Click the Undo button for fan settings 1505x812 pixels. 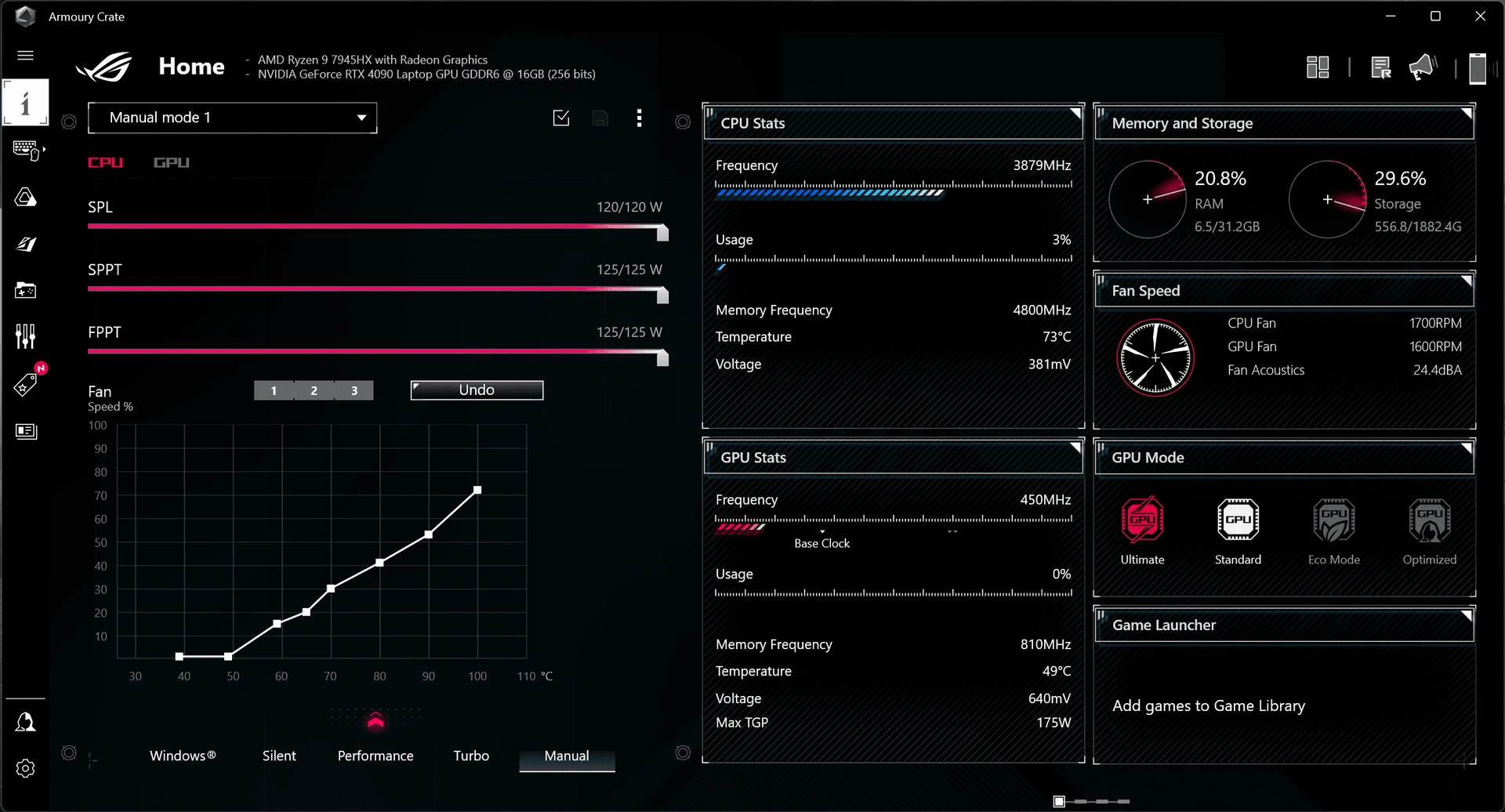477,390
